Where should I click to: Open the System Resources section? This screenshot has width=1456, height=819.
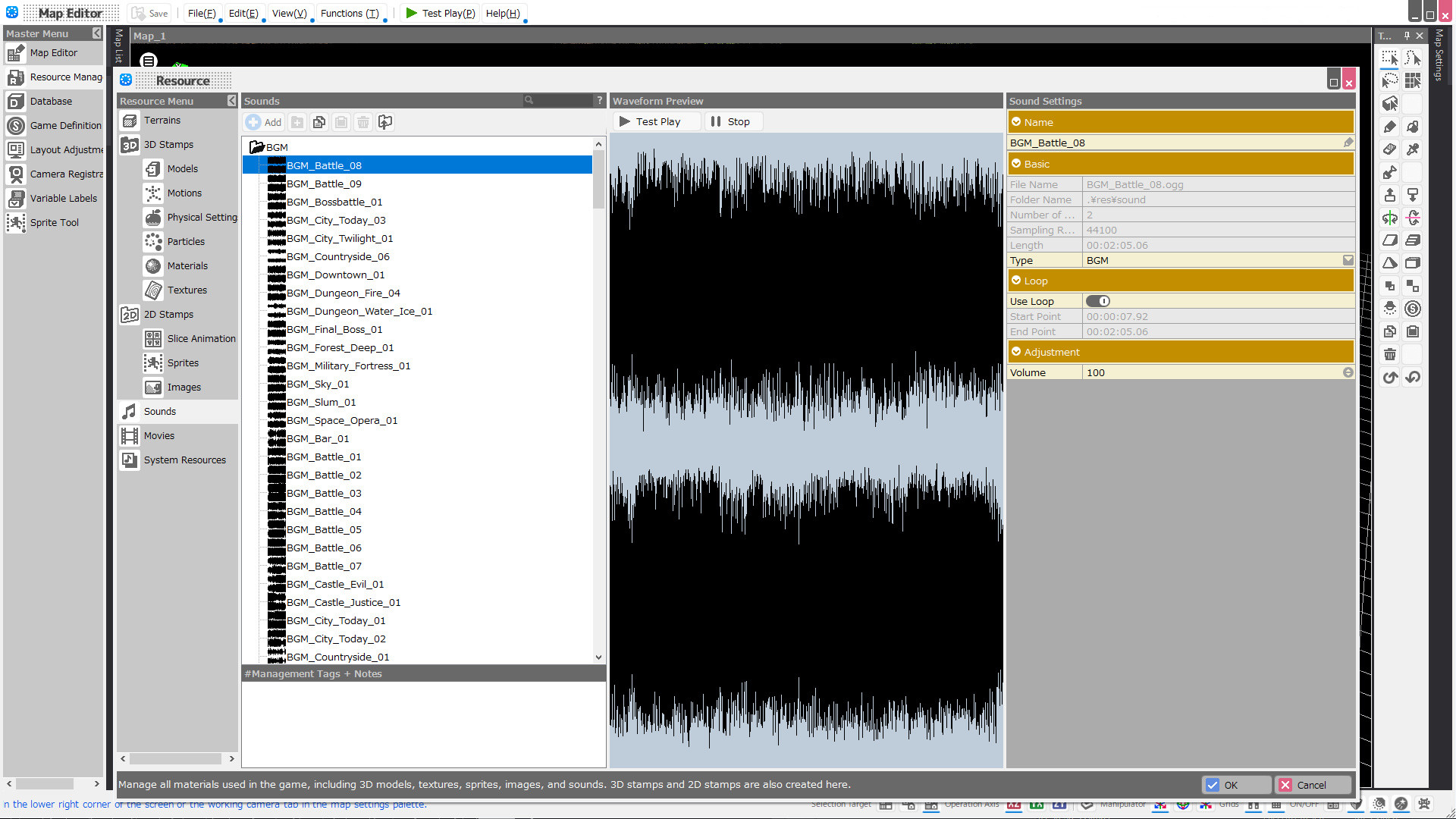pyautogui.click(x=184, y=460)
